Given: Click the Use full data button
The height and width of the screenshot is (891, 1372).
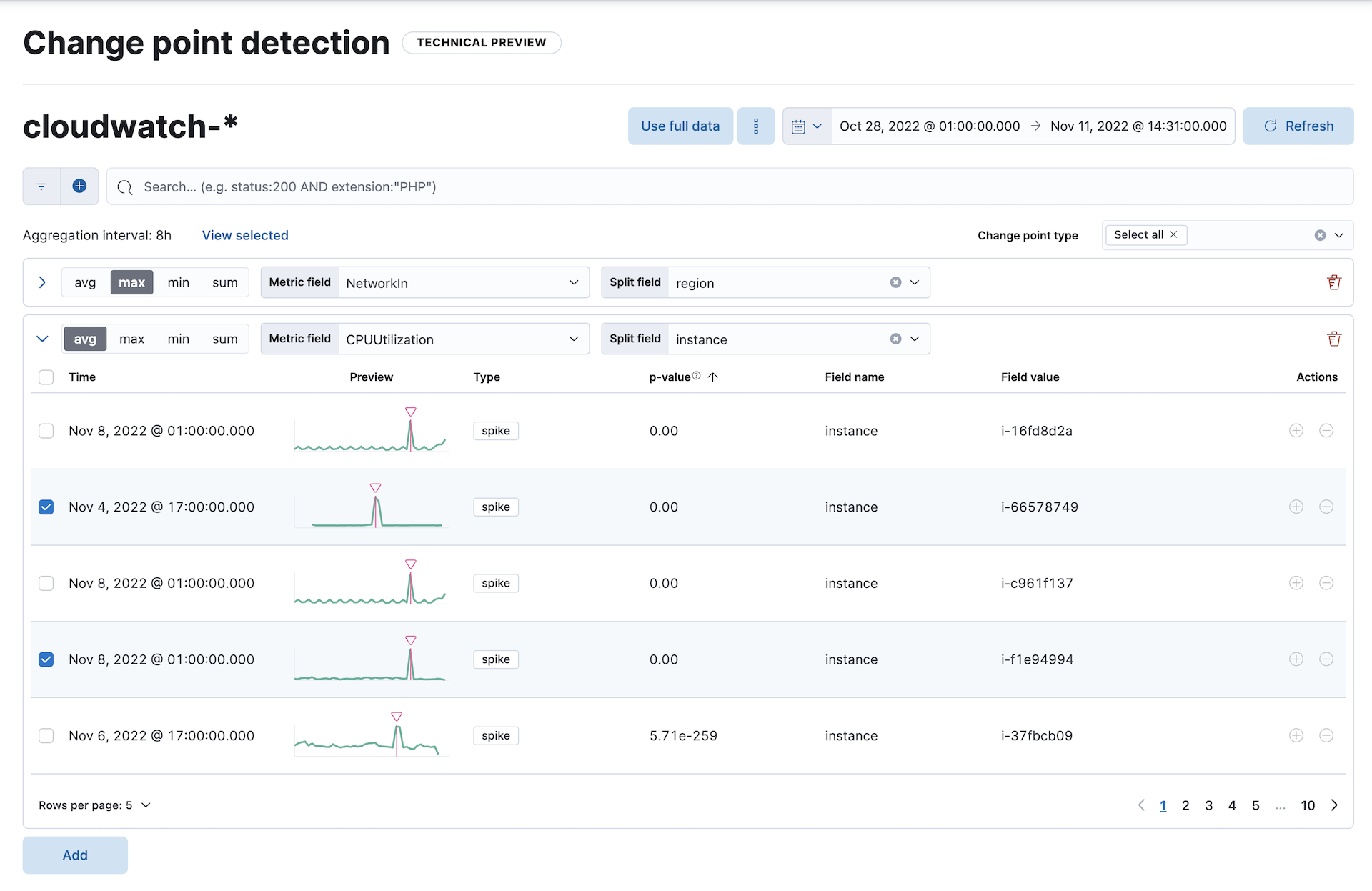Looking at the screenshot, I should point(680,125).
